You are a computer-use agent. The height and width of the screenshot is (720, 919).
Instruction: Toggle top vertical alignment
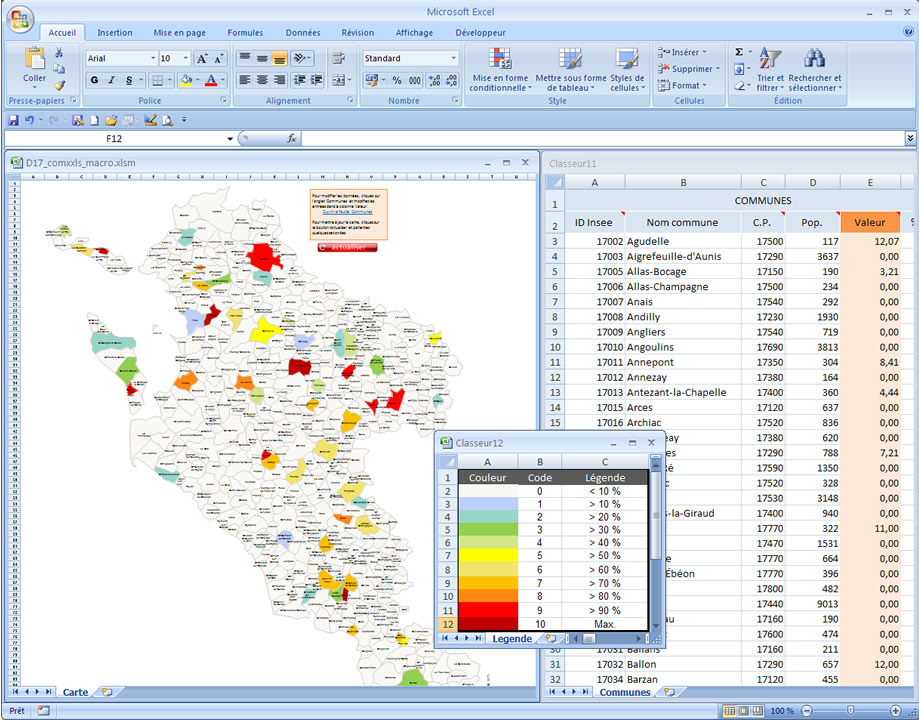[x=245, y=59]
